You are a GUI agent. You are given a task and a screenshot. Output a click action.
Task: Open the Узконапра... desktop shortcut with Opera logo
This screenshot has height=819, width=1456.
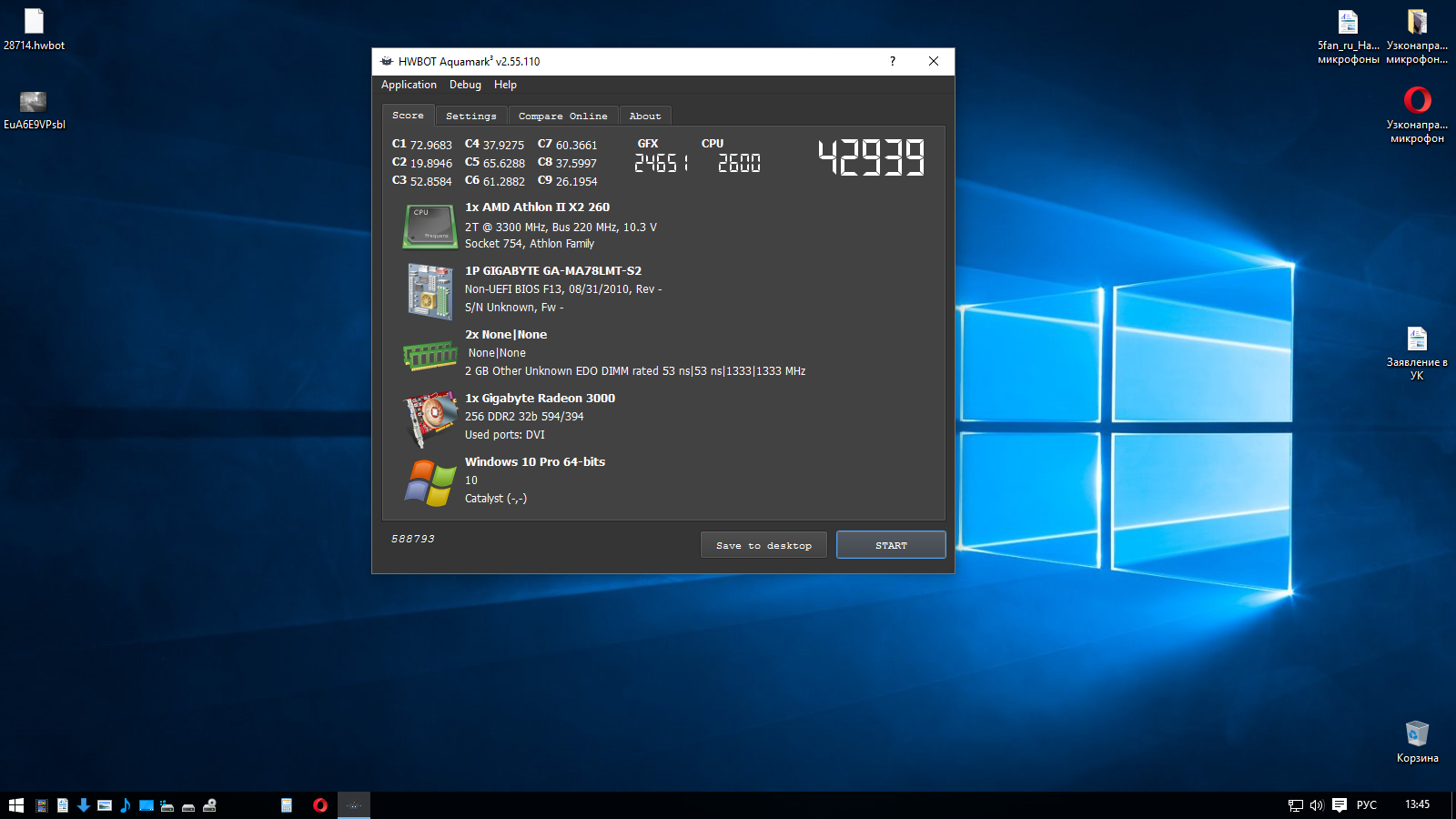tap(1417, 114)
